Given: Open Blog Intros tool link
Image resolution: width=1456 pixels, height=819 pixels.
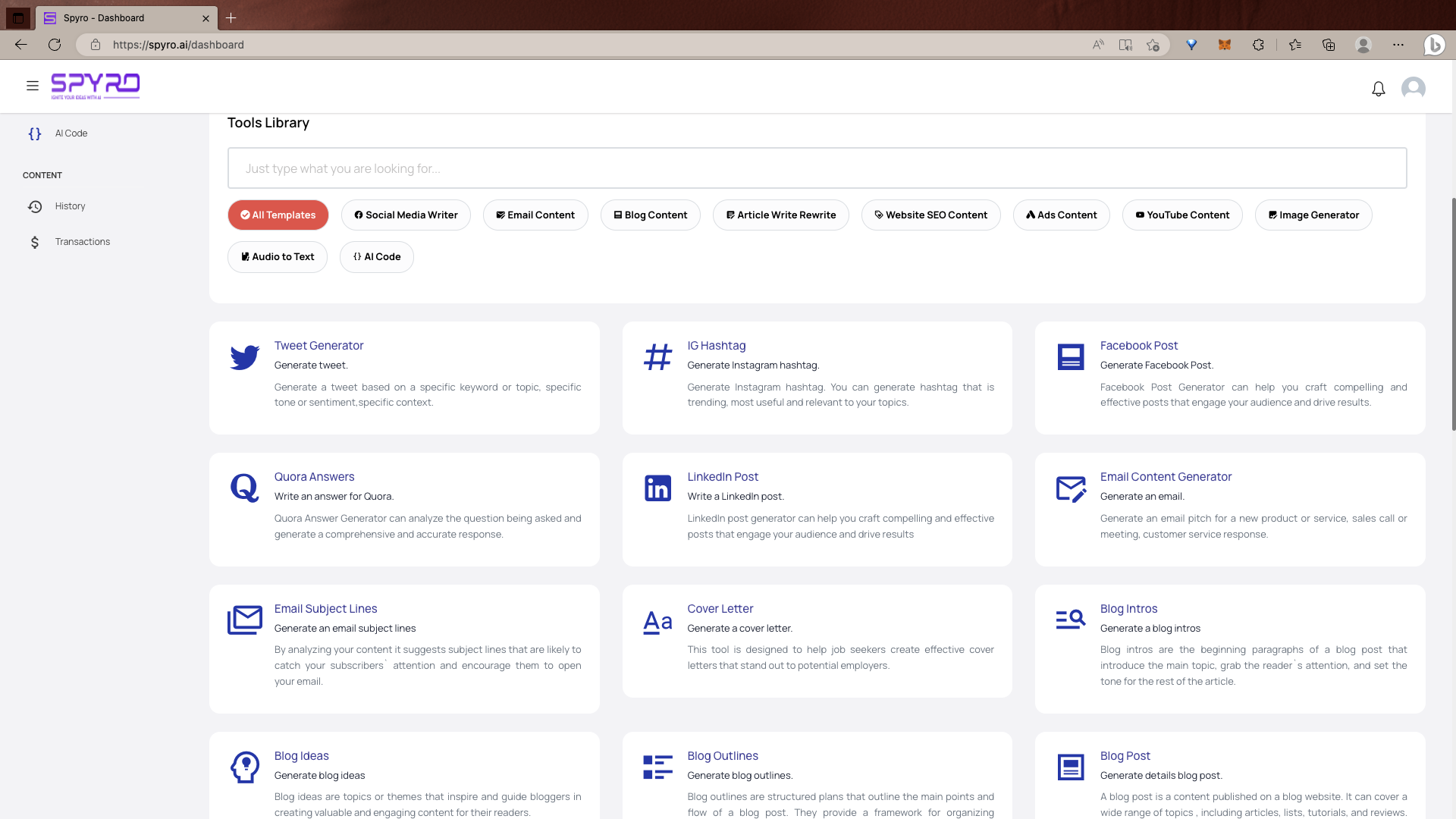Looking at the screenshot, I should point(1128,609).
